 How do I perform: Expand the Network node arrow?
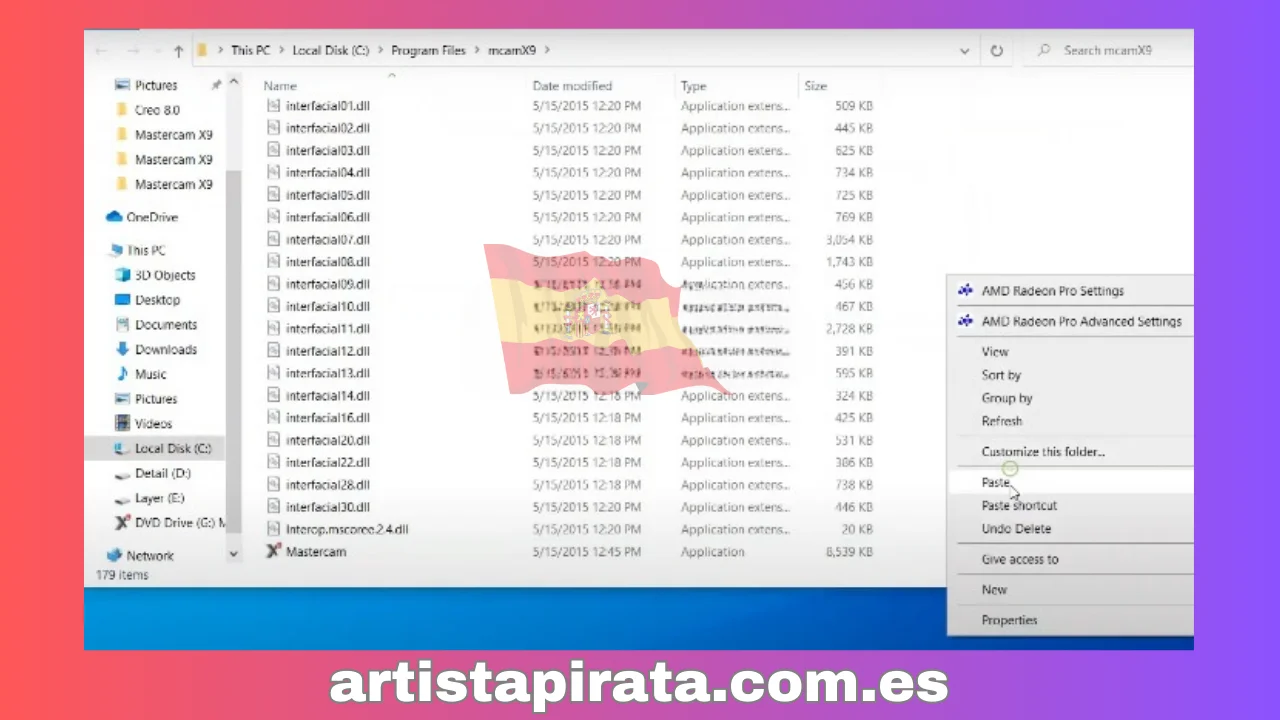[x=234, y=553]
